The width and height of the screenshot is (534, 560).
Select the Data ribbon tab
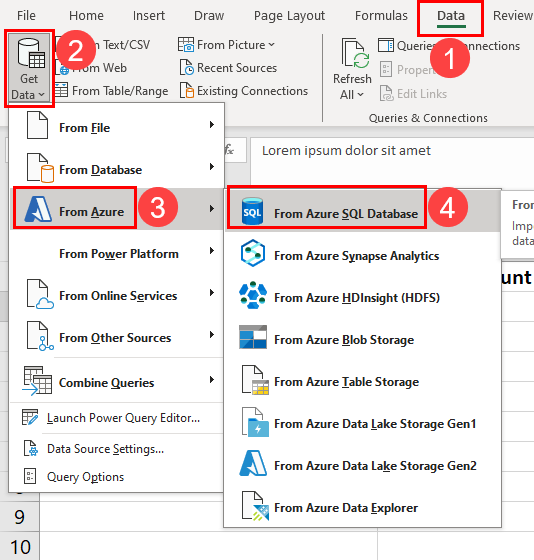tap(451, 17)
